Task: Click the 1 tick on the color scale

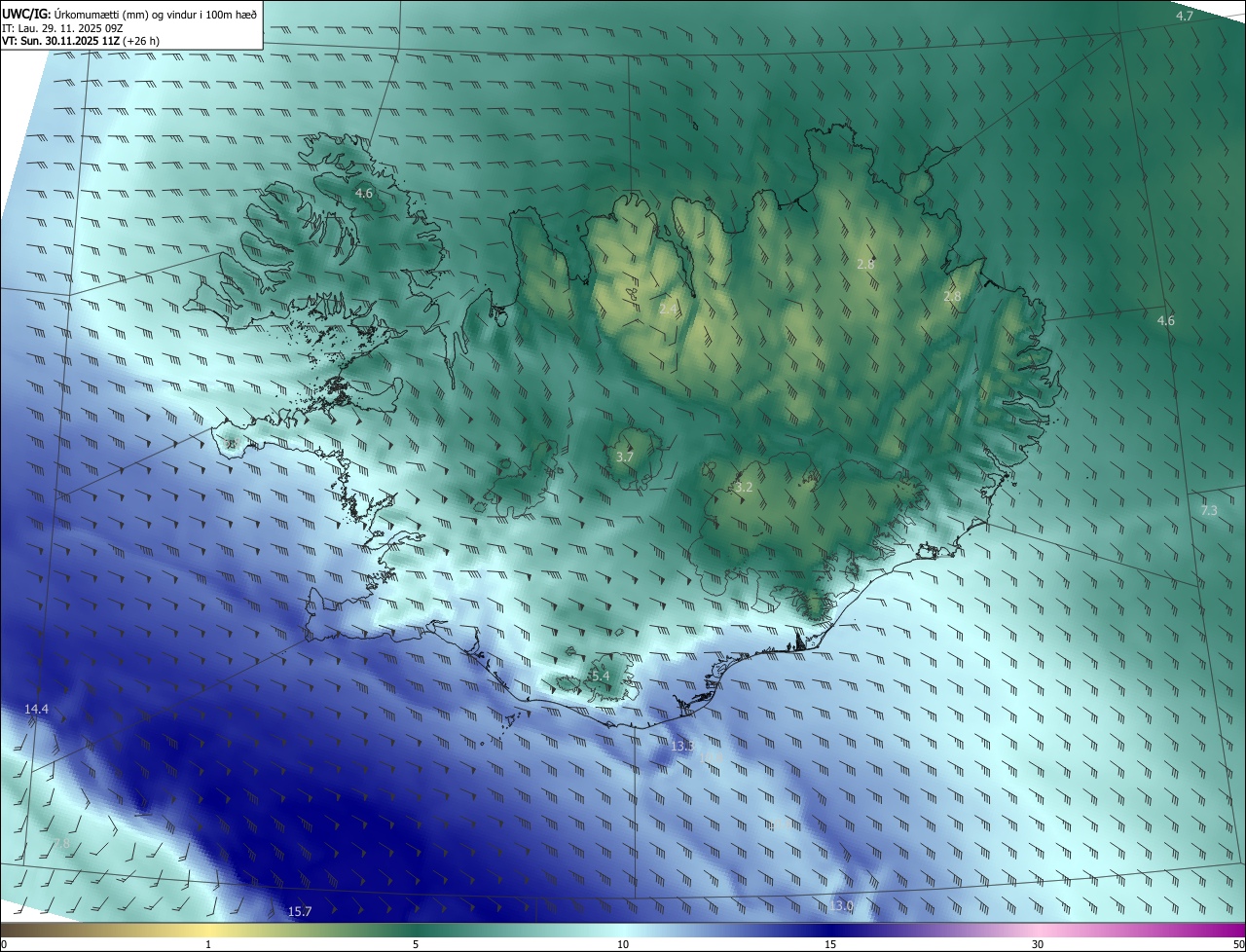Action: 208,944
